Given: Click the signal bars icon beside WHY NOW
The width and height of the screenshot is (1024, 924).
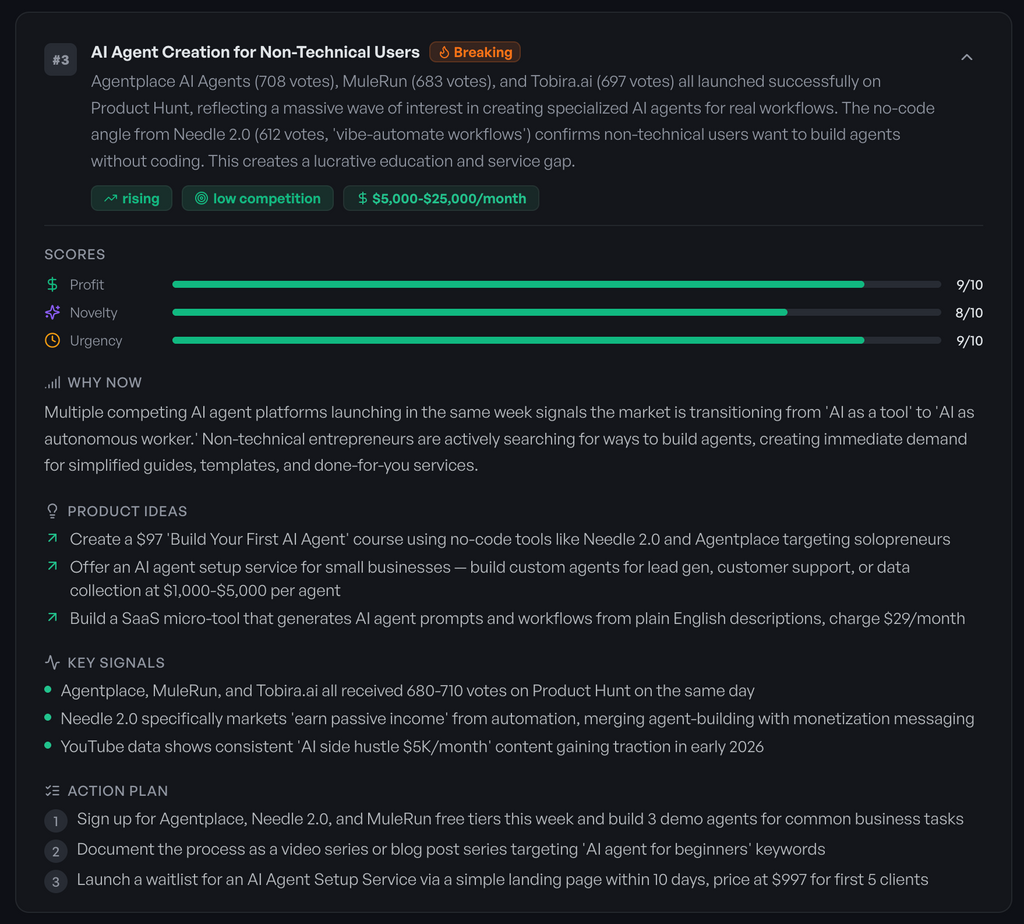Looking at the screenshot, I should [53, 383].
